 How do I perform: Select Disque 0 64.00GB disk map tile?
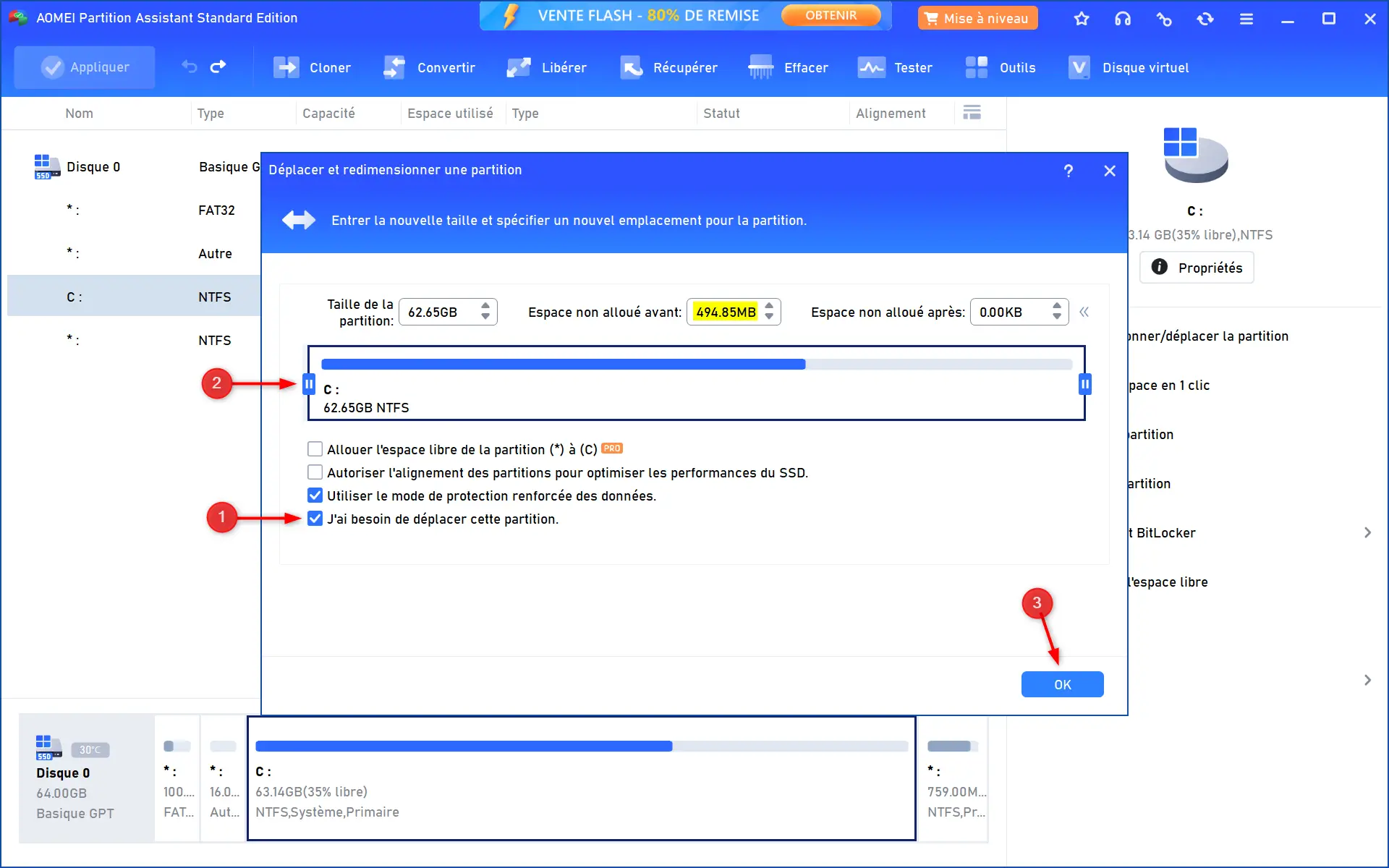87,778
